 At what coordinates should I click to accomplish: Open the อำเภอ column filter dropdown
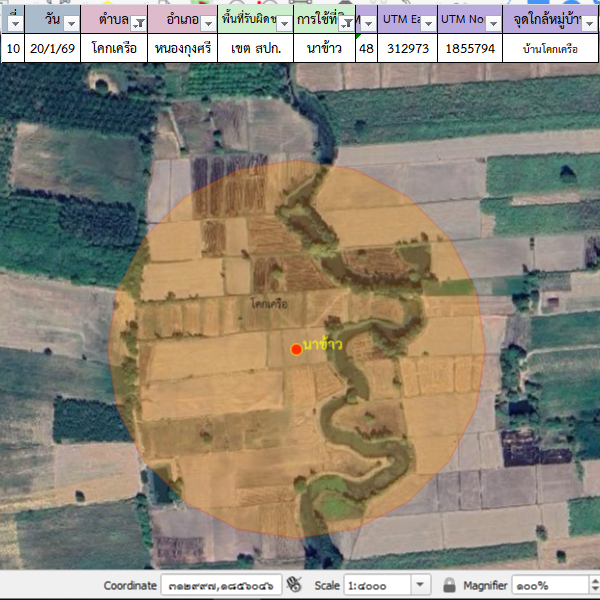(207, 22)
